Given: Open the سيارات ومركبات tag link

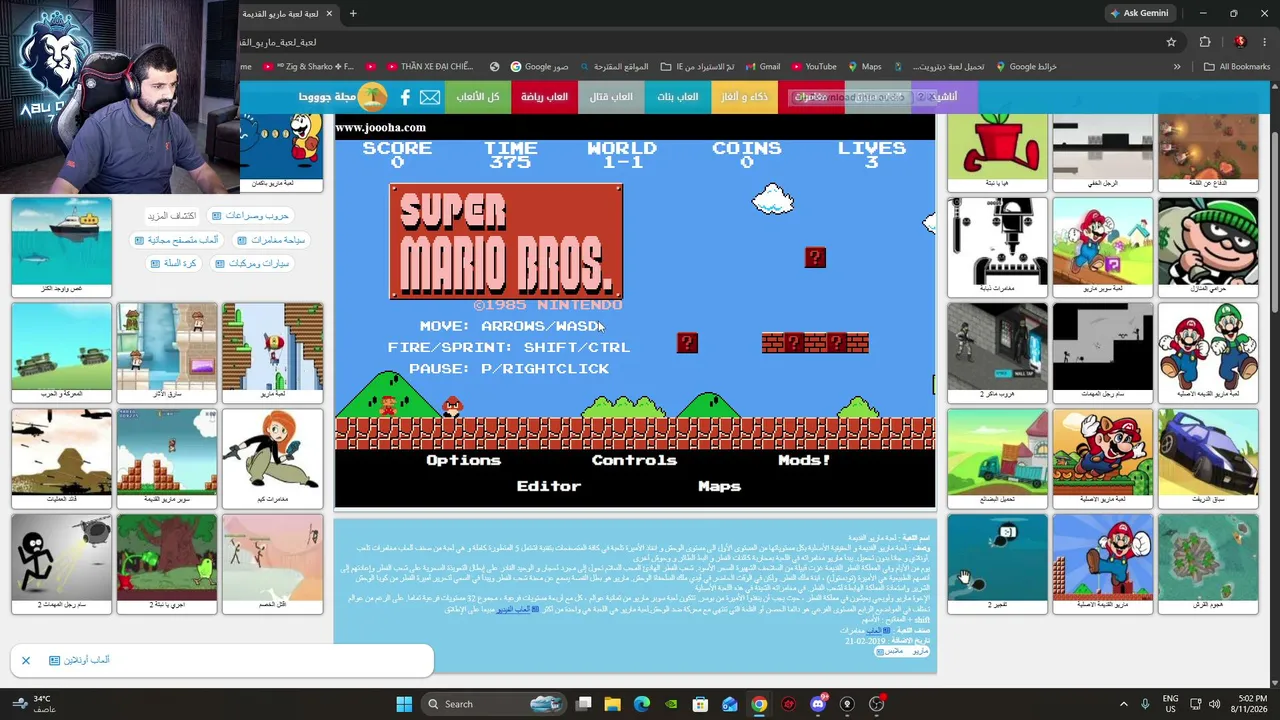Looking at the screenshot, I should tap(251, 263).
